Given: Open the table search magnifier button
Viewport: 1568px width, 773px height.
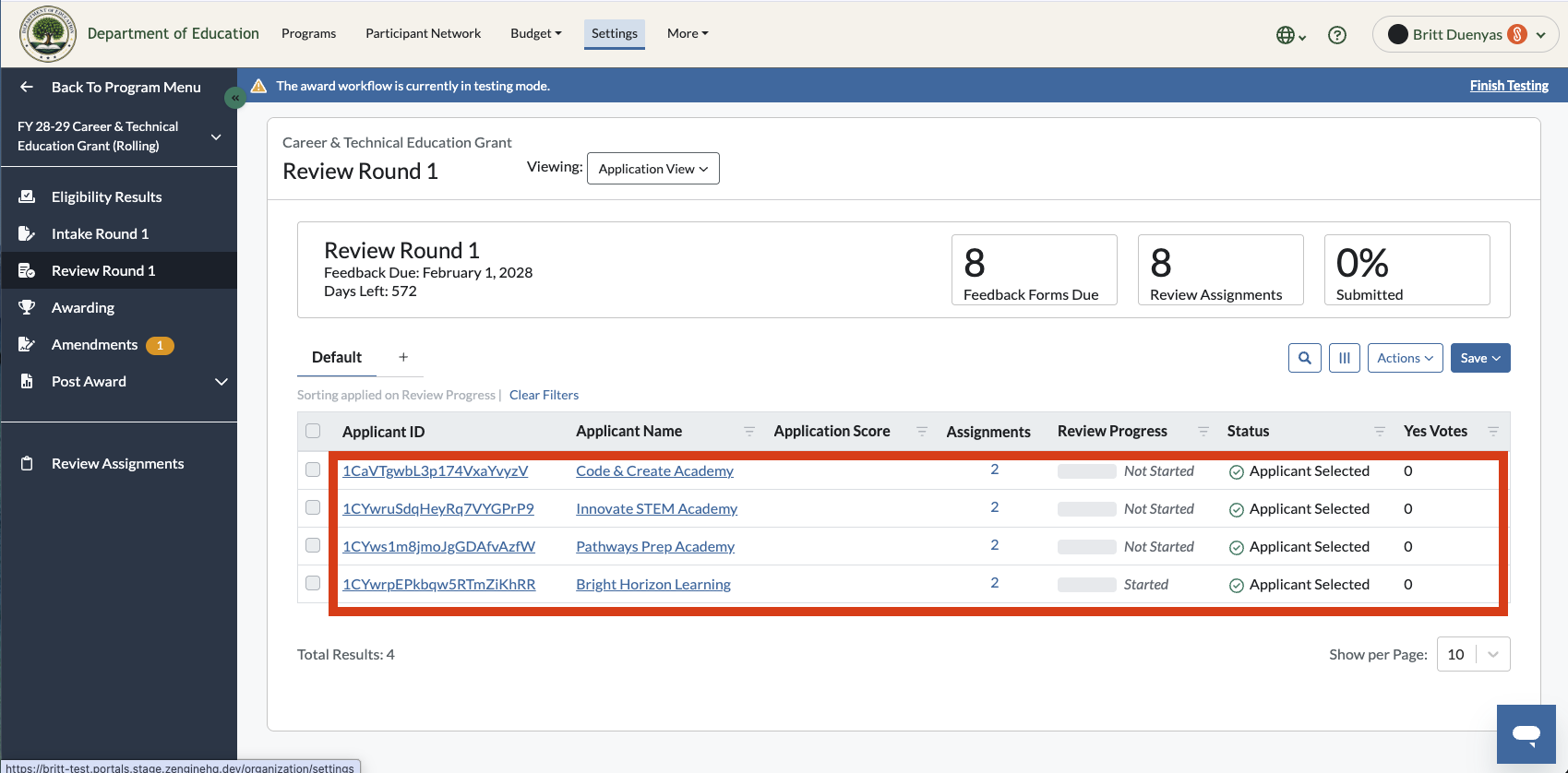Looking at the screenshot, I should point(1305,358).
